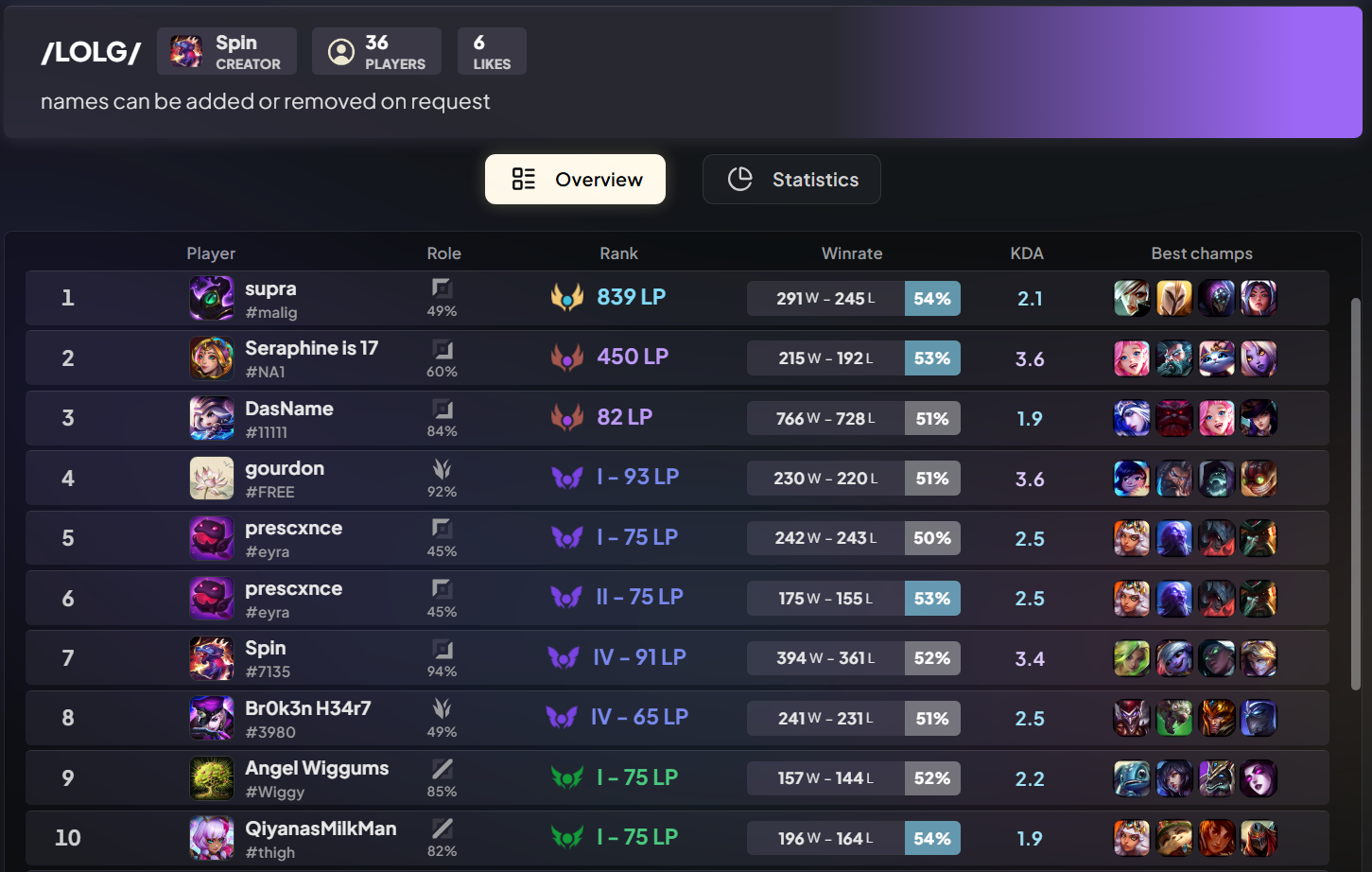Select Angel Wiggums' role icon above 85%
This screenshot has height=872, width=1372.
[x=442, y=769]
